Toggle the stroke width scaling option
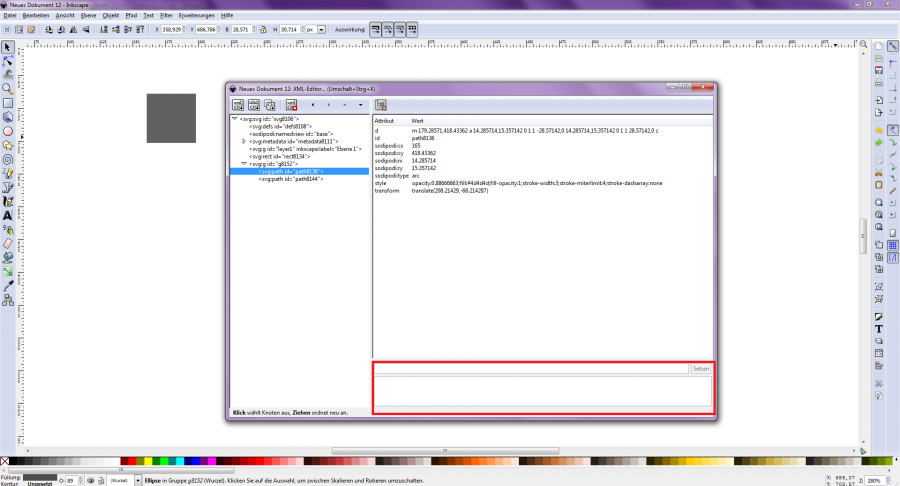Screen dimensions: 900x486 click(376, 30)
